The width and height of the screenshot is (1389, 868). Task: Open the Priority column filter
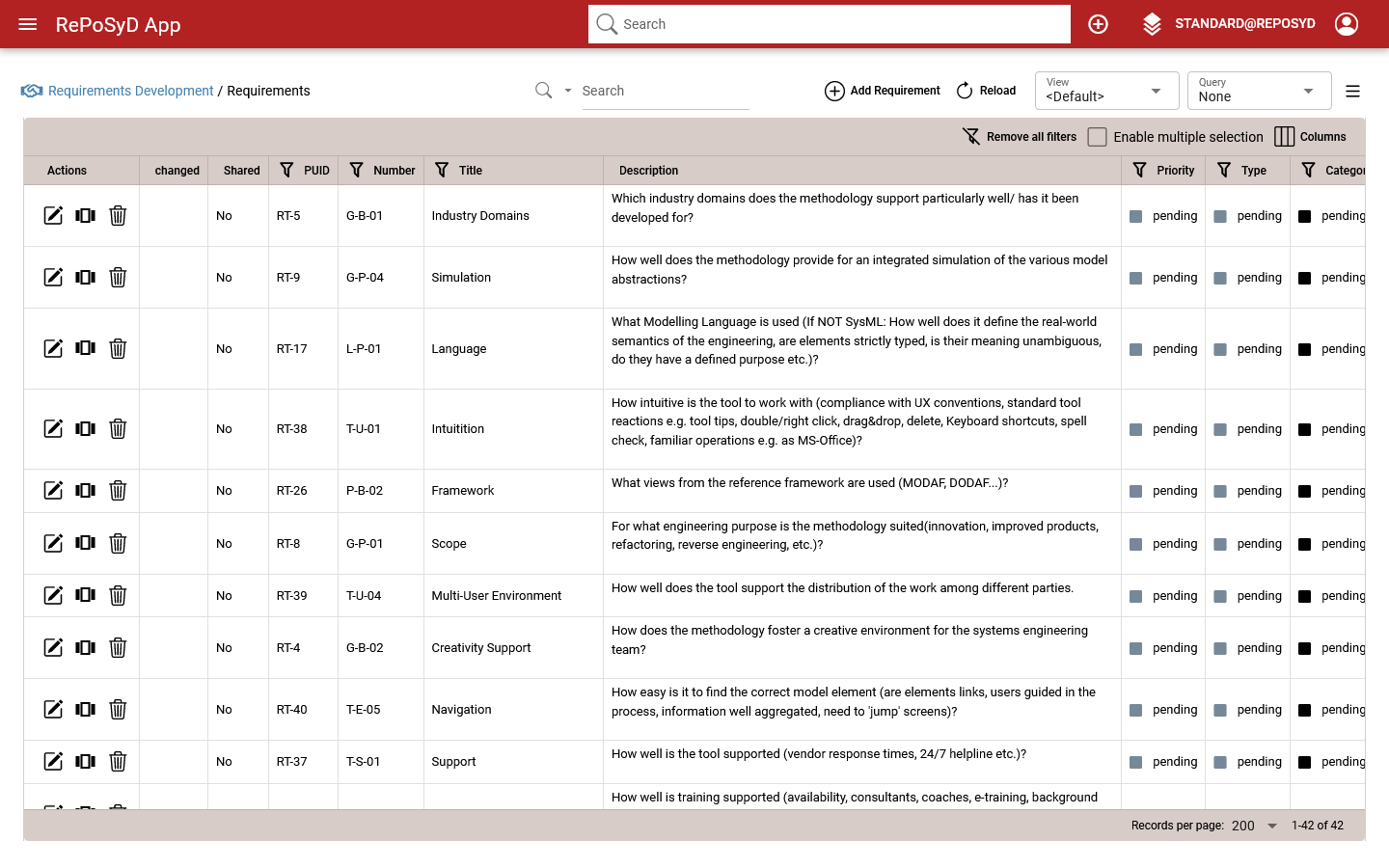coord(1139,171)
